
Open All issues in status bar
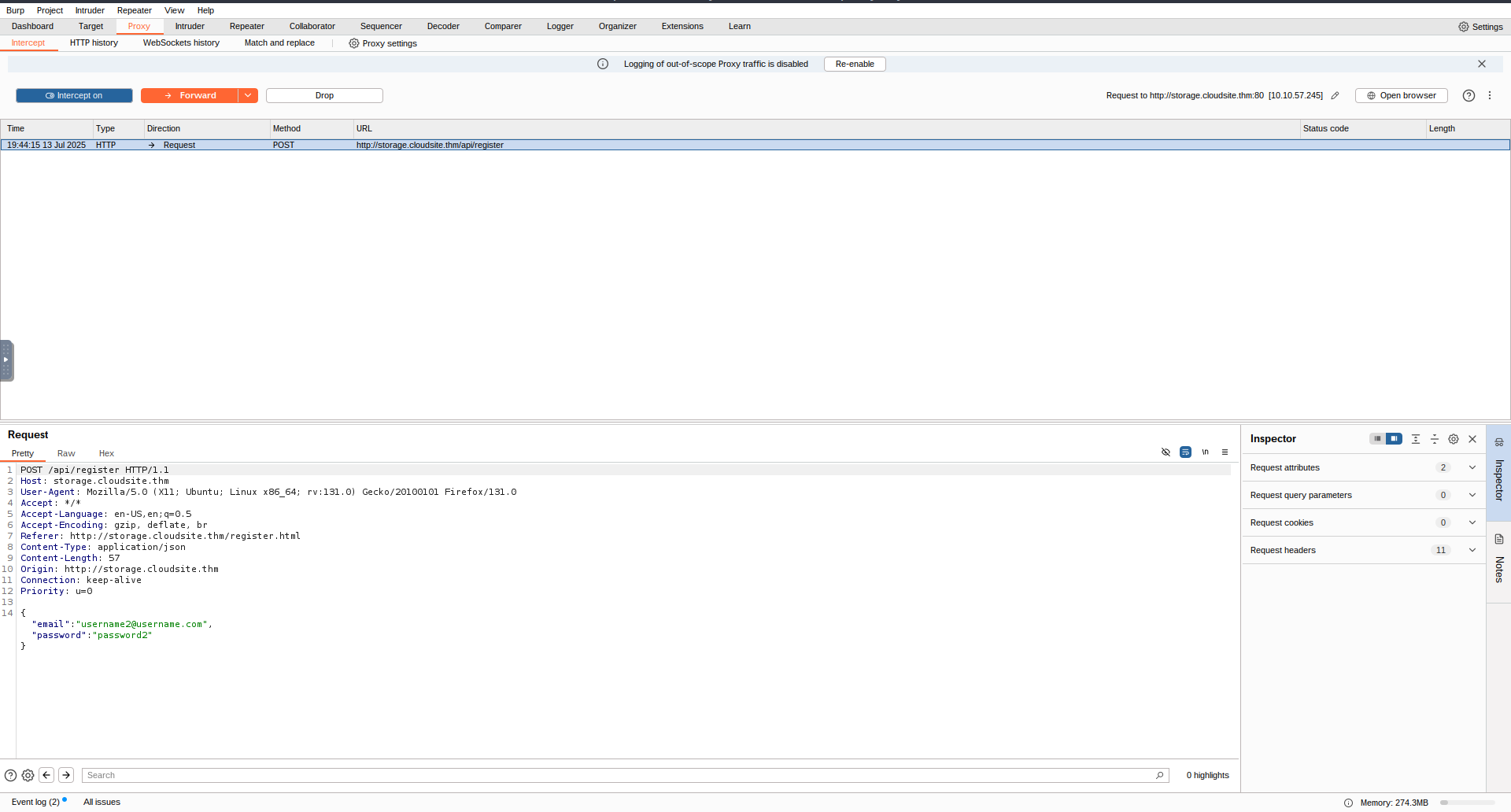tap(102, 802)
